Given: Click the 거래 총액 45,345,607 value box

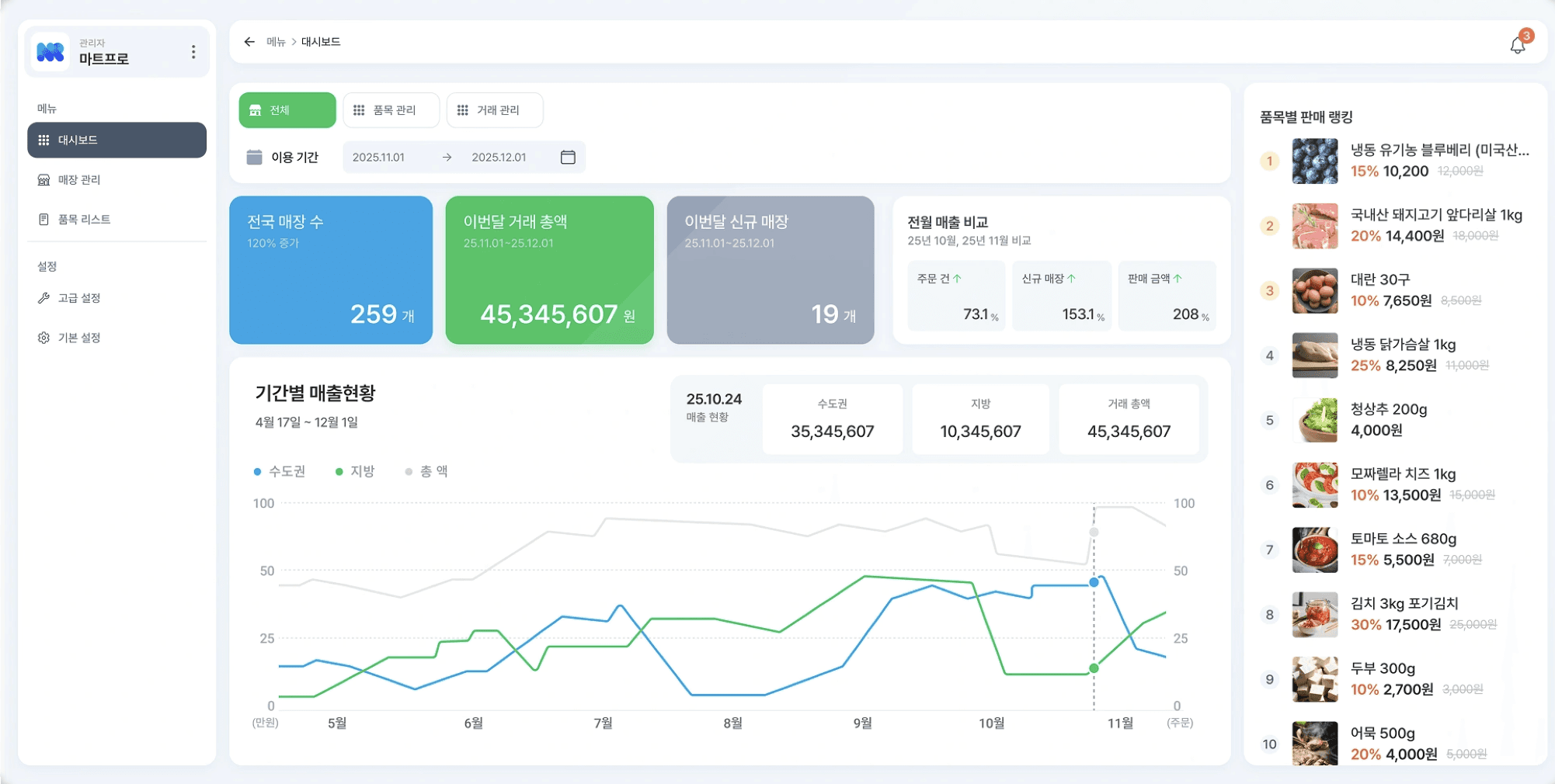Looking at the screenshot, I should (1129, 419).
